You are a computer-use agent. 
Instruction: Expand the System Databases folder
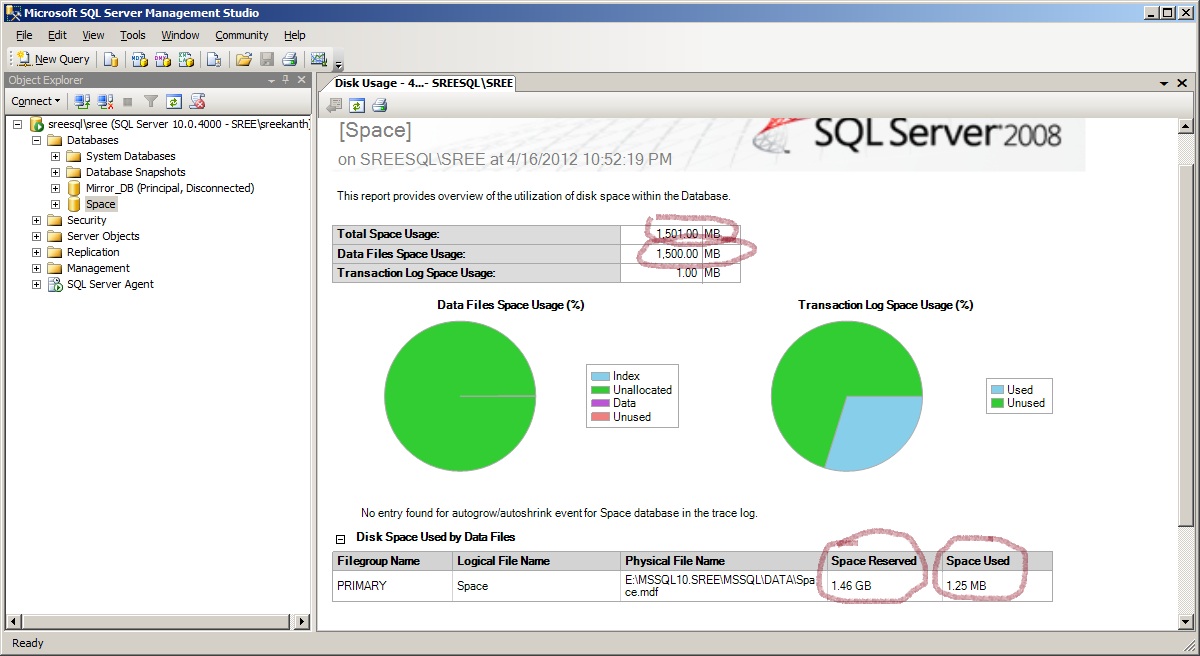click(x=55, y=156)
